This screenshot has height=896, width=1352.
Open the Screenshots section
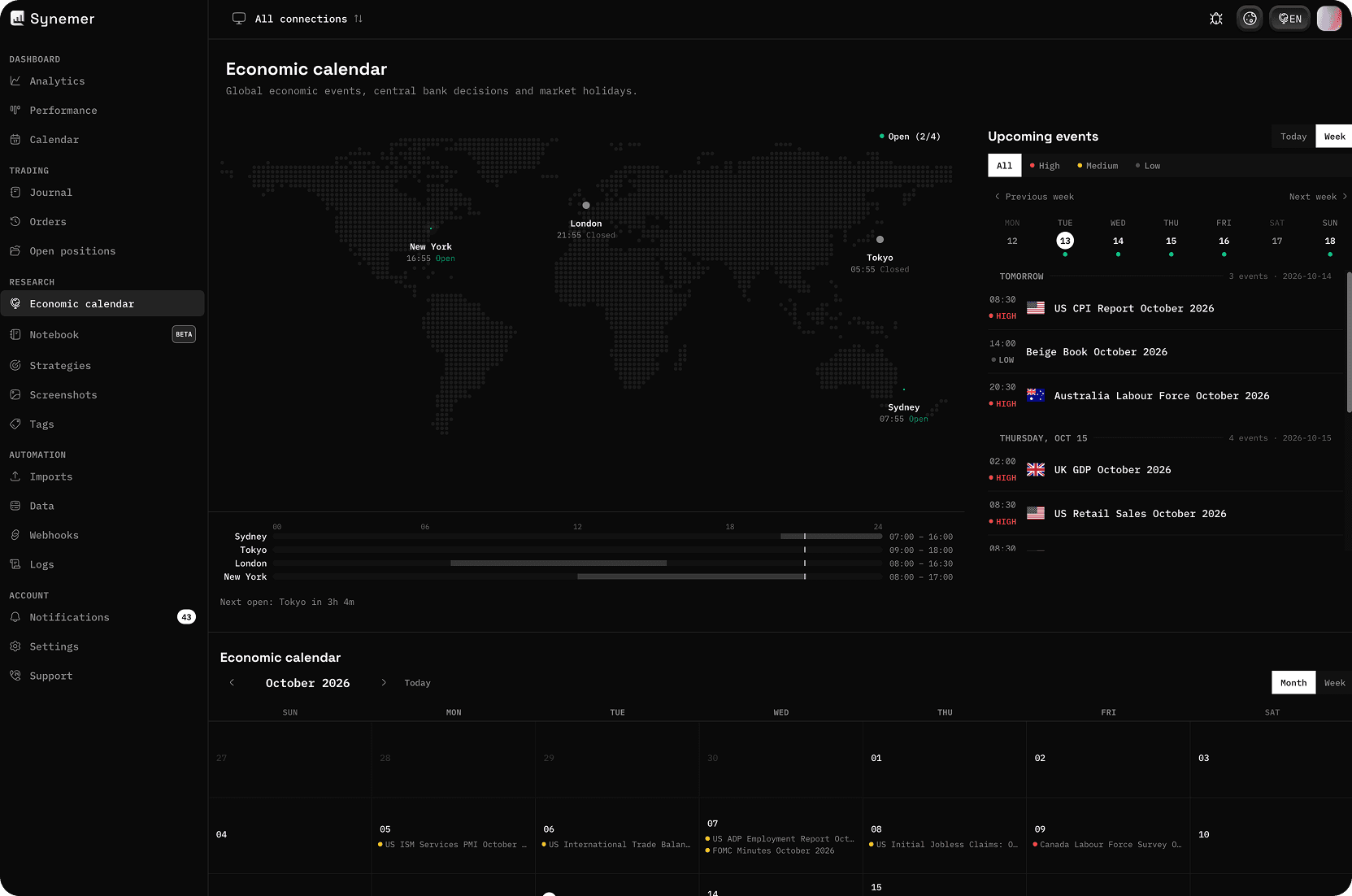coord(102,395)
